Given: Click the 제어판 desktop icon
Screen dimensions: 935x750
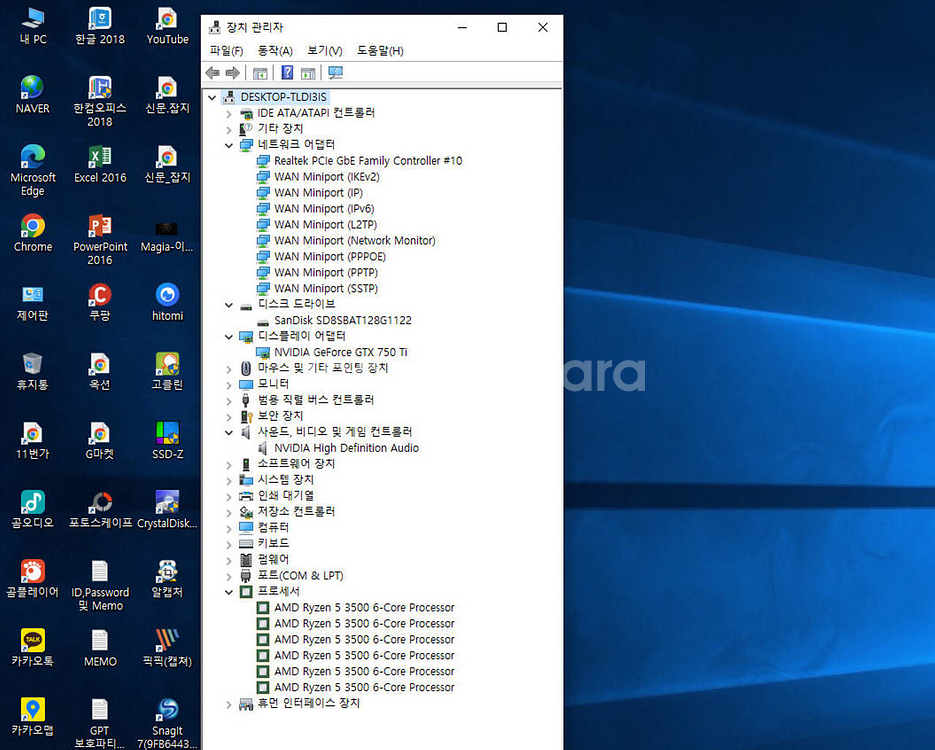Looking at the screenshot, I should [32, 303].
